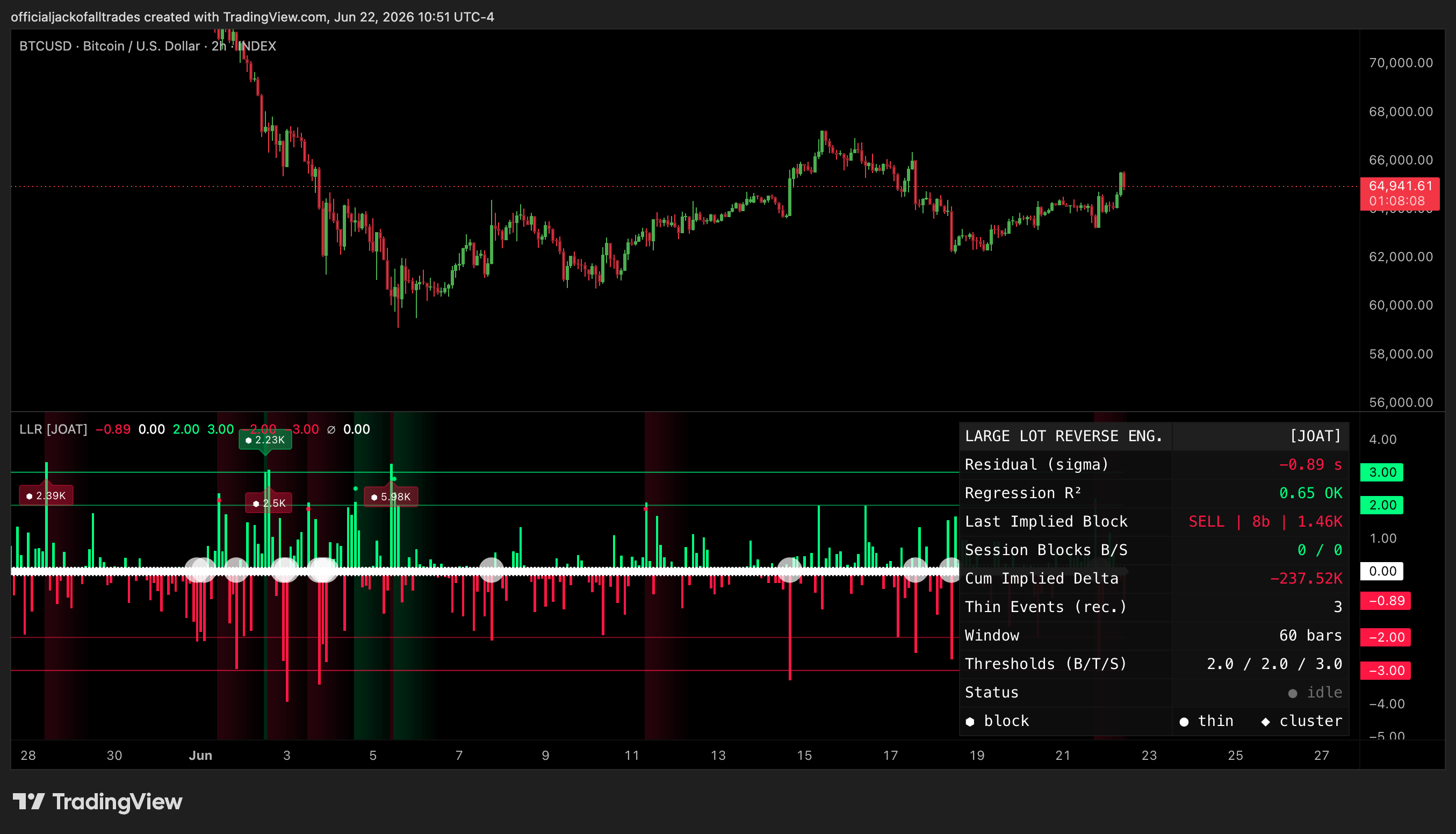Click the 23 date label on time axis
This screenshot has height=834, width=1456.
(1149, 755)
